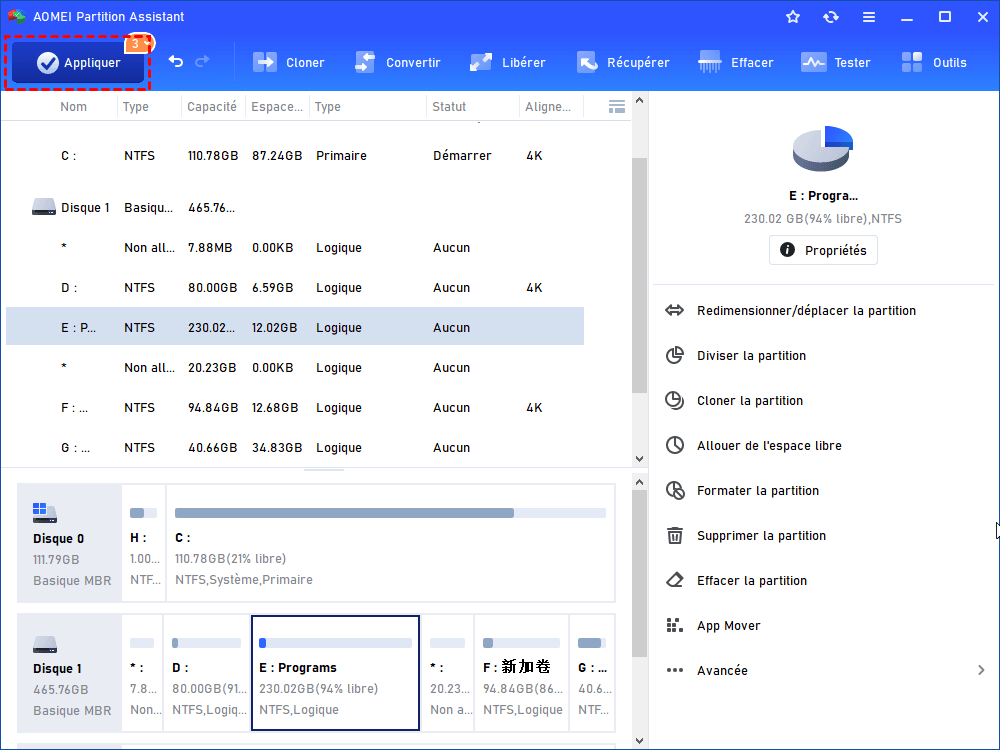Click the resize arrows icon beside Redimensionner
1000x750 pixels.
coord(675,311)
